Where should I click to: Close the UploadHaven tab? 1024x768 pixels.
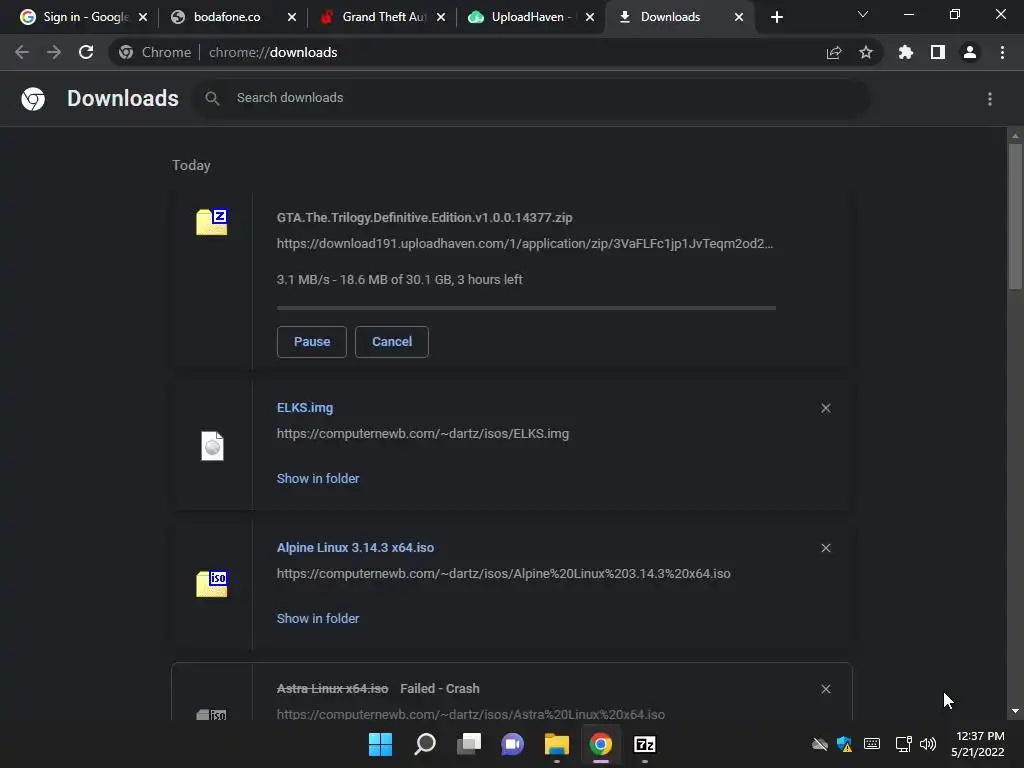point(590,18)
